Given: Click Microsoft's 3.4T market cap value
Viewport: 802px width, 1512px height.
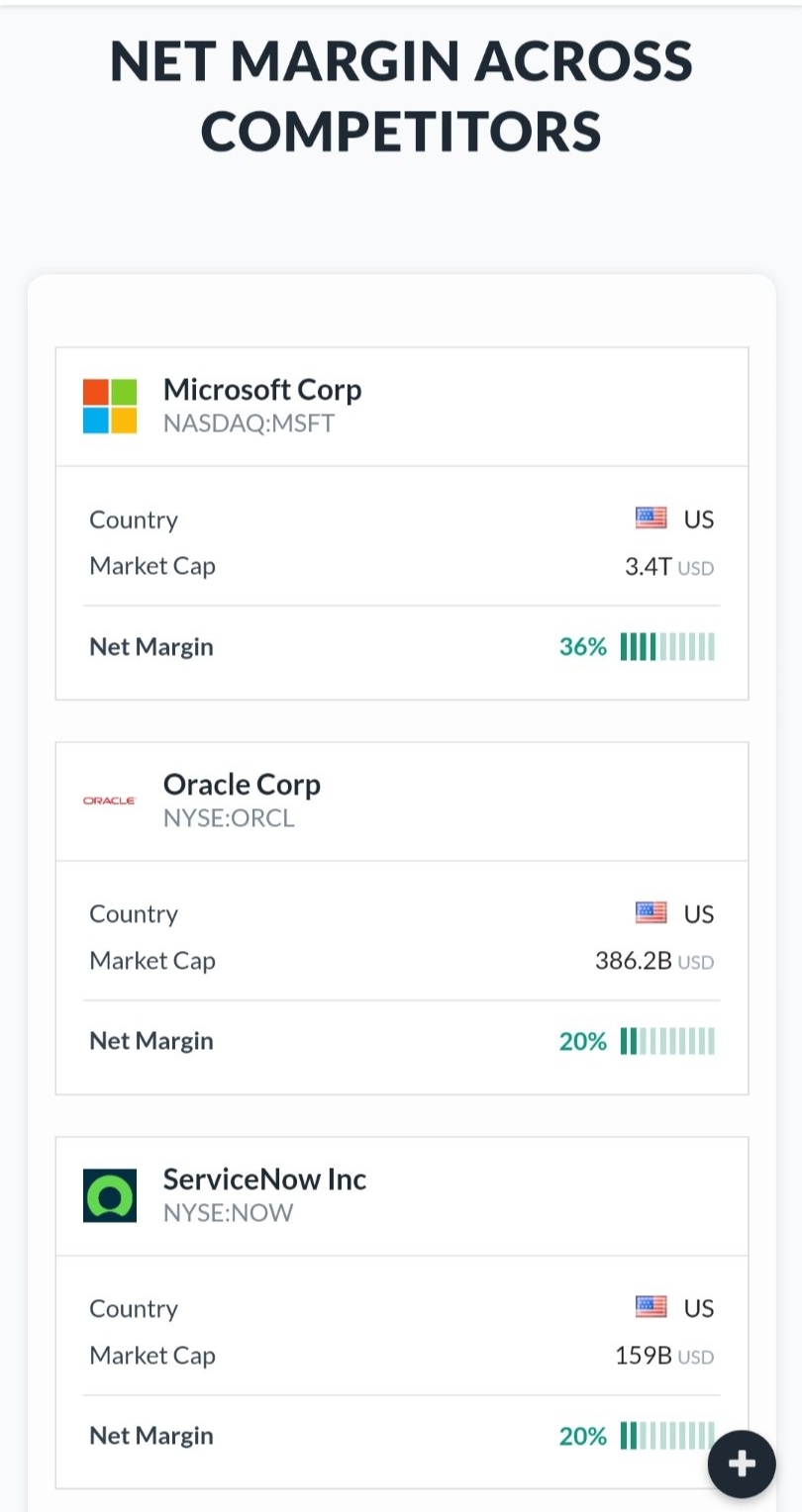Looking at the screenshot, I should (649, 567).
